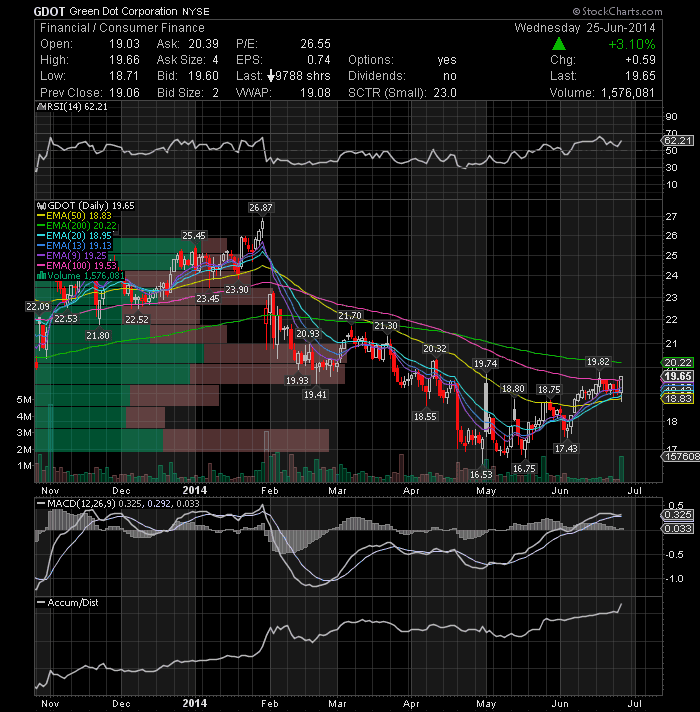Click the 23.45 price label
700x712 pixels.
click(x=208, y=299)
